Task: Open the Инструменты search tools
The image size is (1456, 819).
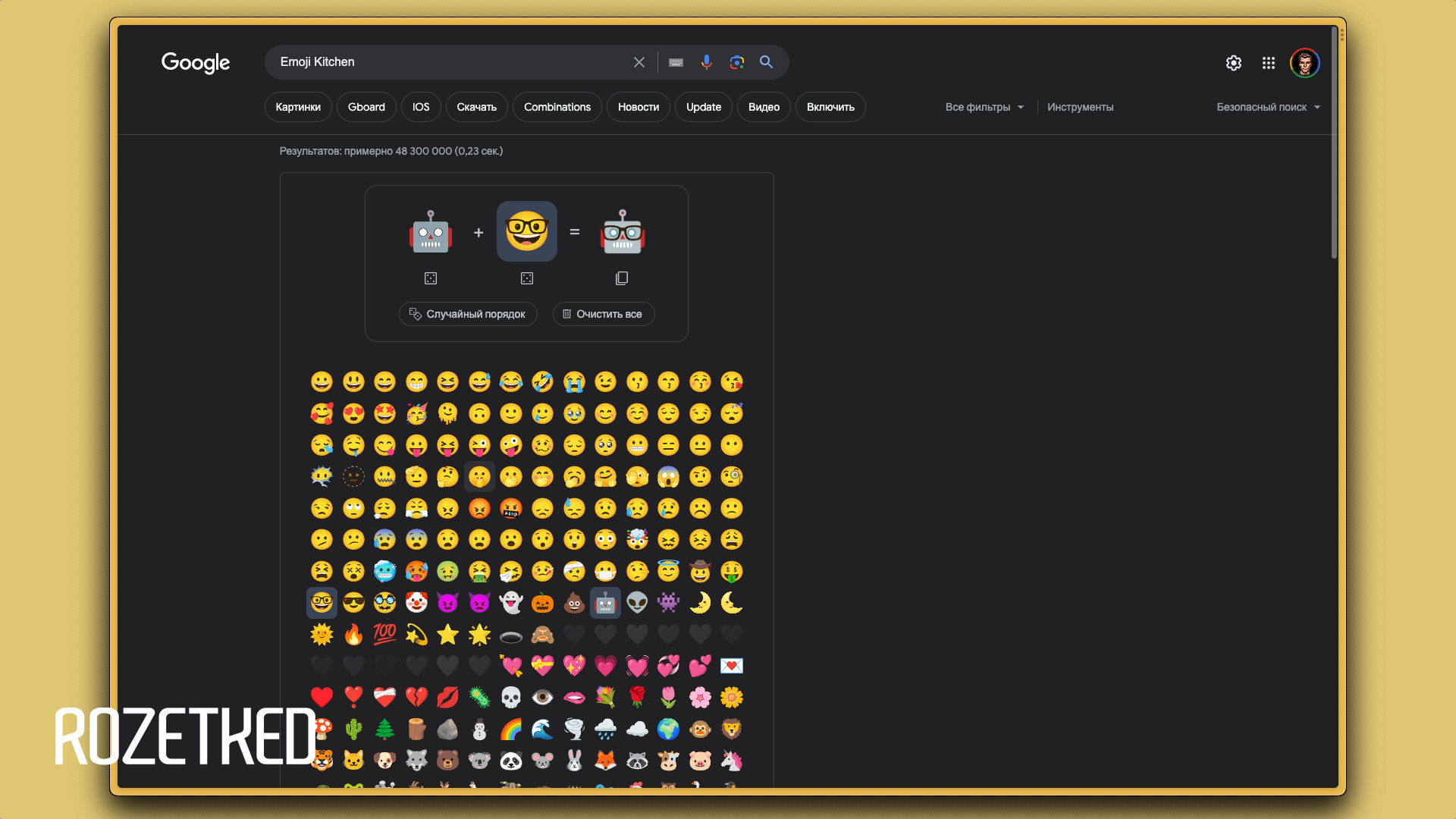Action: coord(1080,107)
